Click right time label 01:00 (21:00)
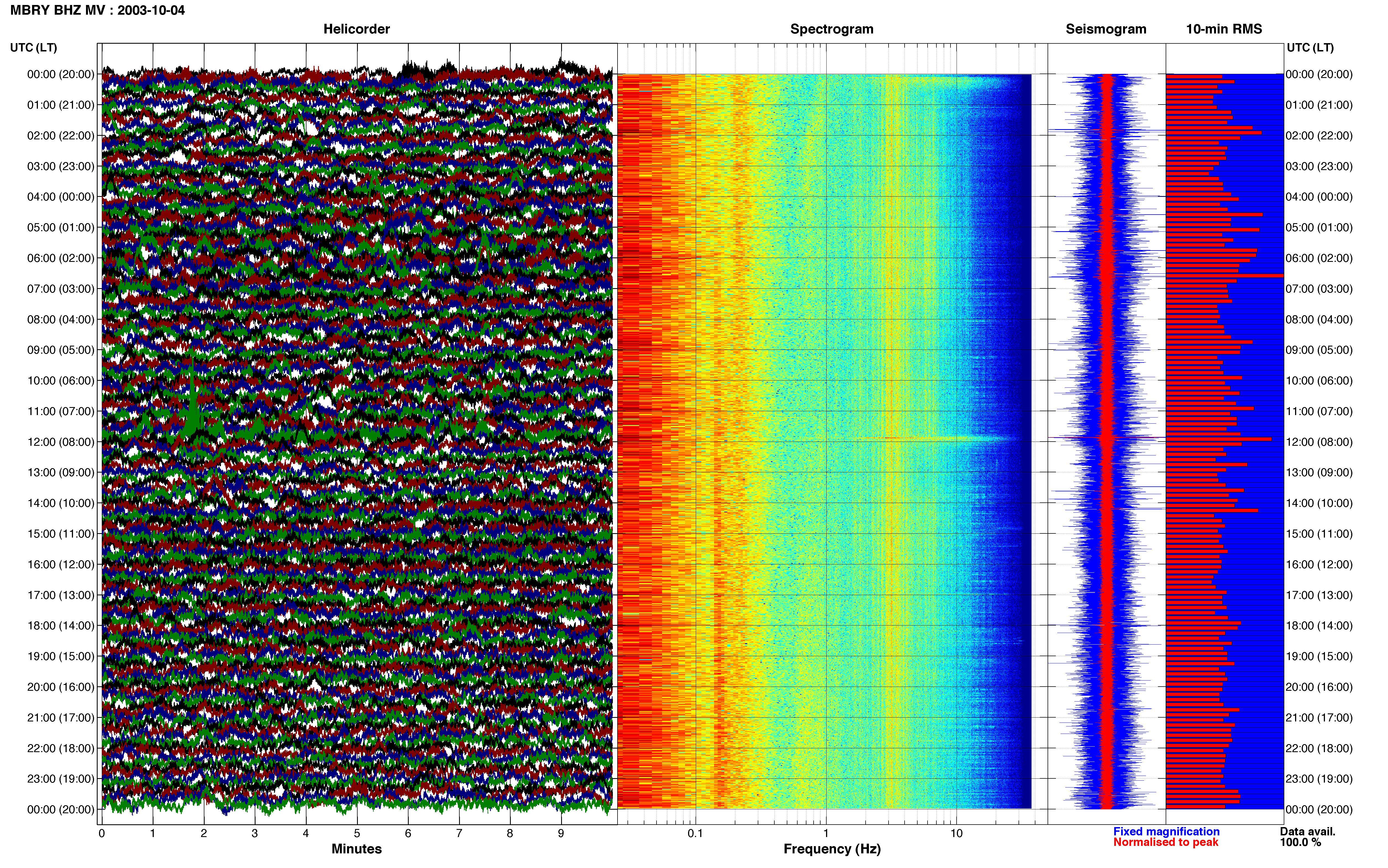Screen dimensions: 1388x868 click(1319, 105)
